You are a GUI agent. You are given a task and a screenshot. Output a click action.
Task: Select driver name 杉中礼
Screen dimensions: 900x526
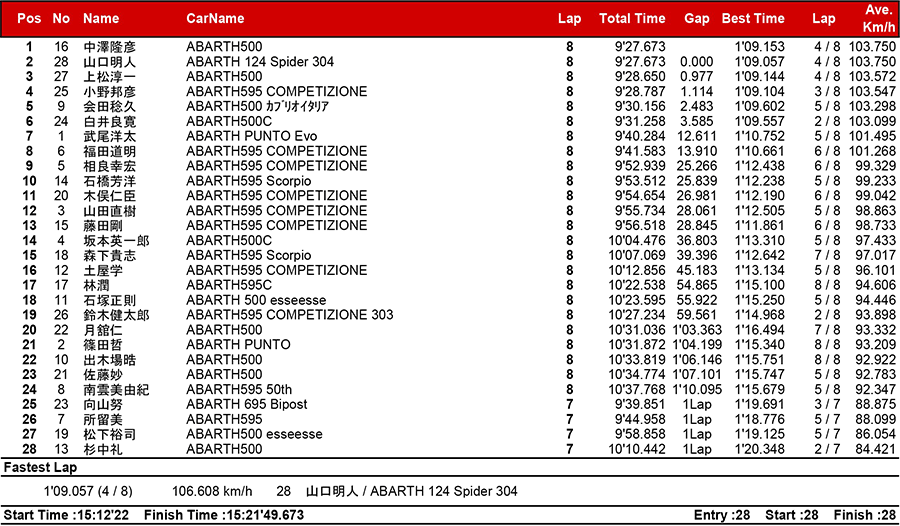click(x=103, y=450)
